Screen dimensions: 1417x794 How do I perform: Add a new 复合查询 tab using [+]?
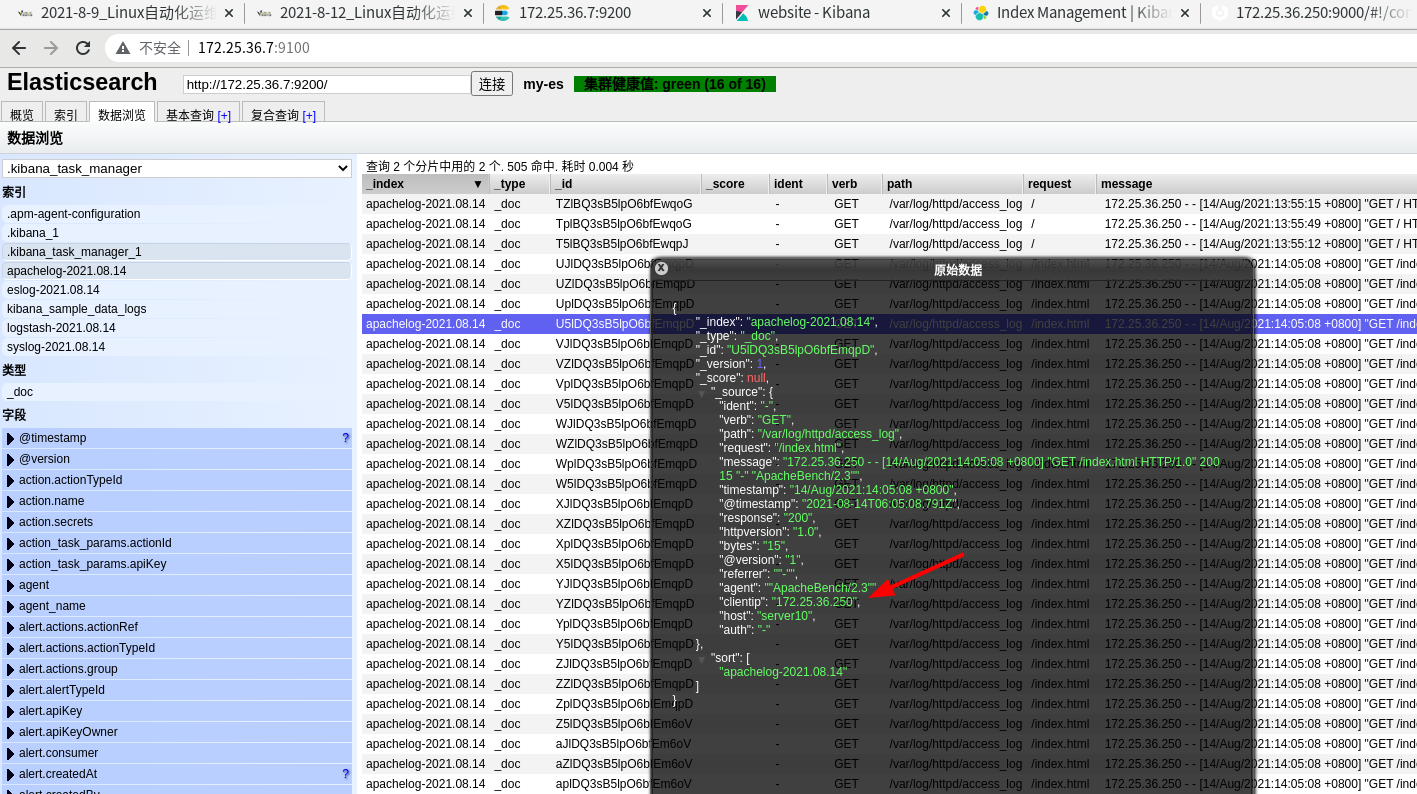[309, 116]
